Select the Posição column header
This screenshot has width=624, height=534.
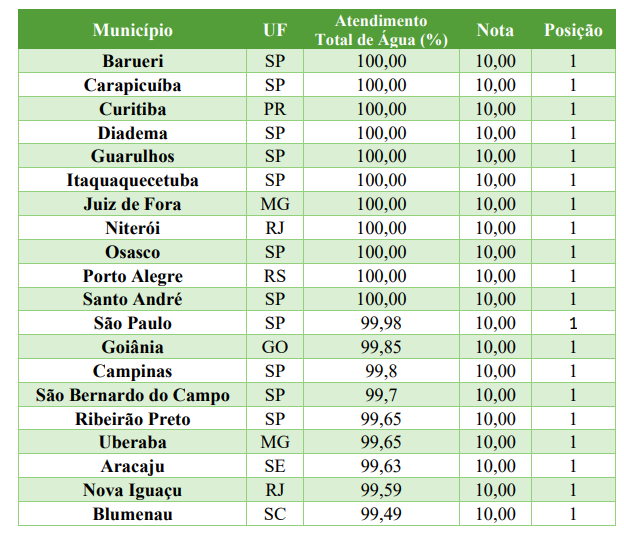[x=573, y=30]
